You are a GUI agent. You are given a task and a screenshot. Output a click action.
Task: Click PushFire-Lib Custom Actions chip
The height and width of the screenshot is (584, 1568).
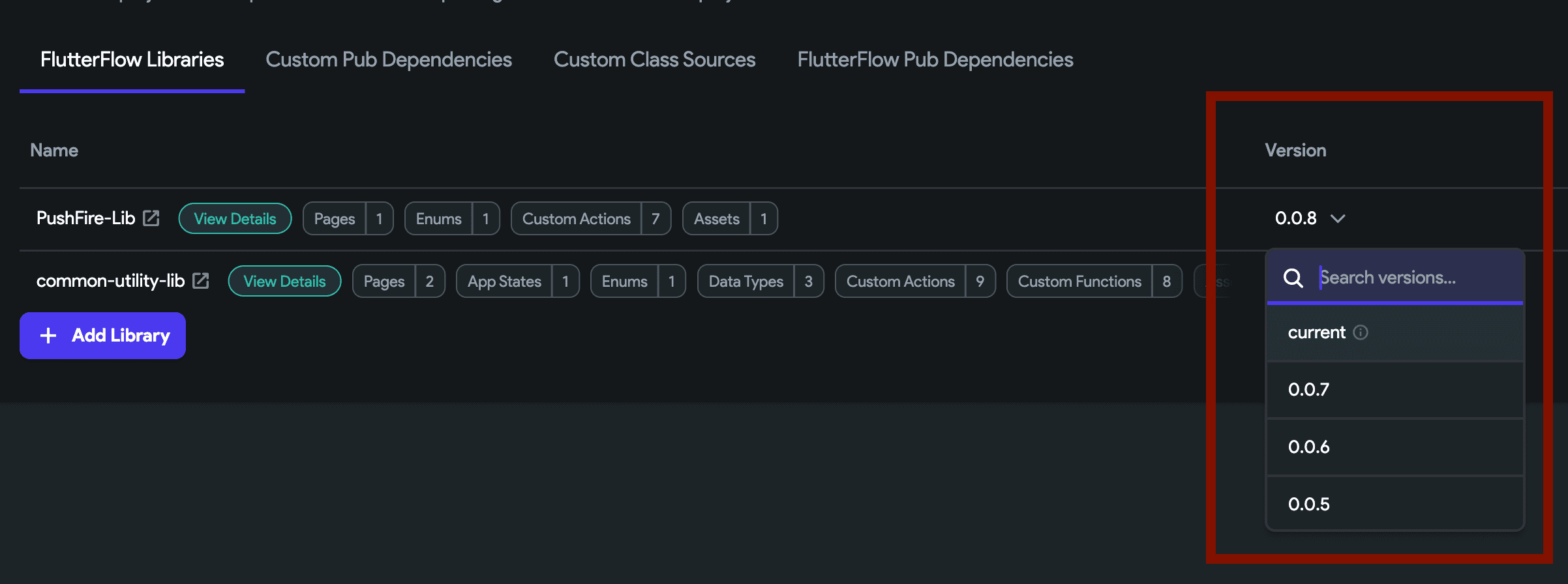point(590,219)
